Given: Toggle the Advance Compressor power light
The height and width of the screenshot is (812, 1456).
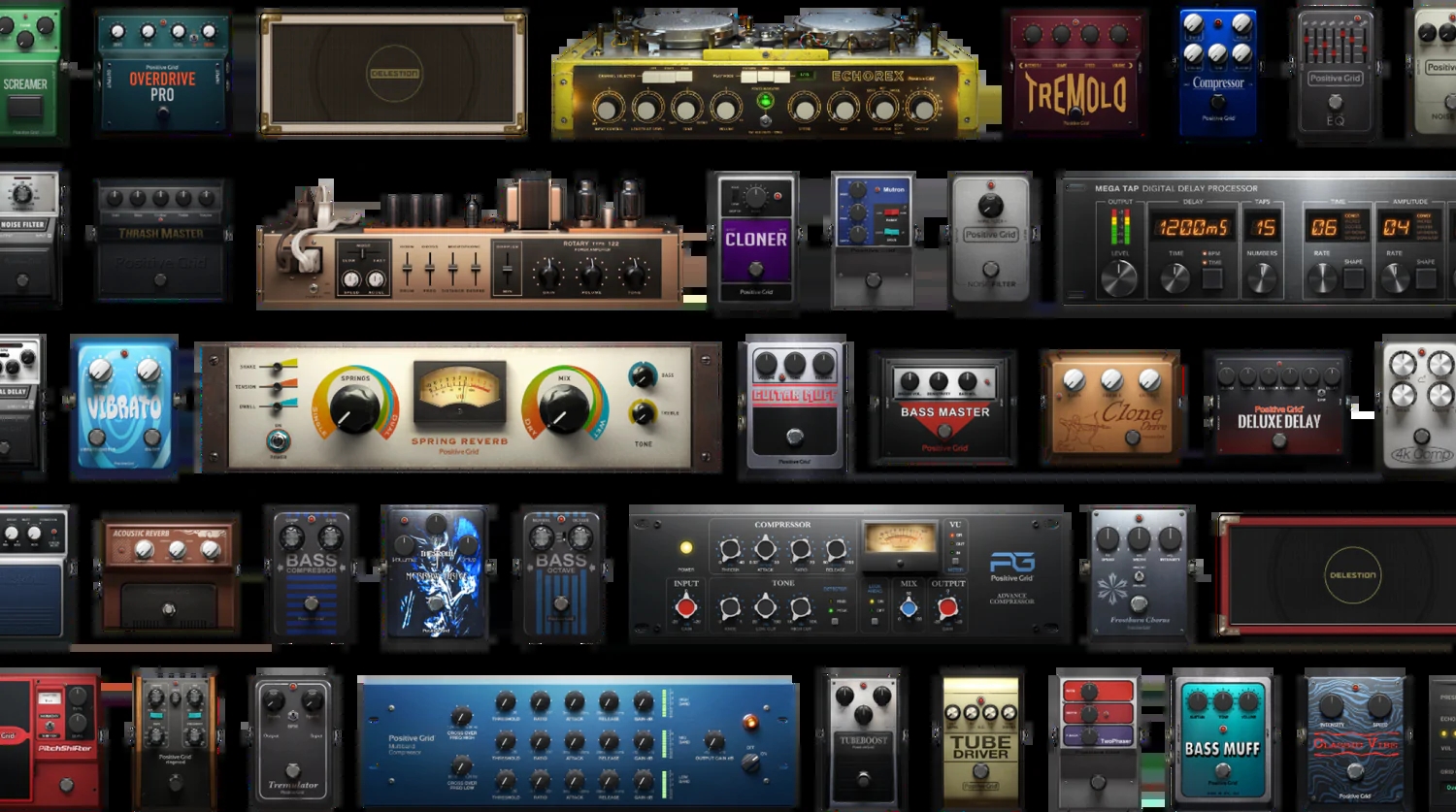Looking at the screenshot, I should tap(685, 548).
